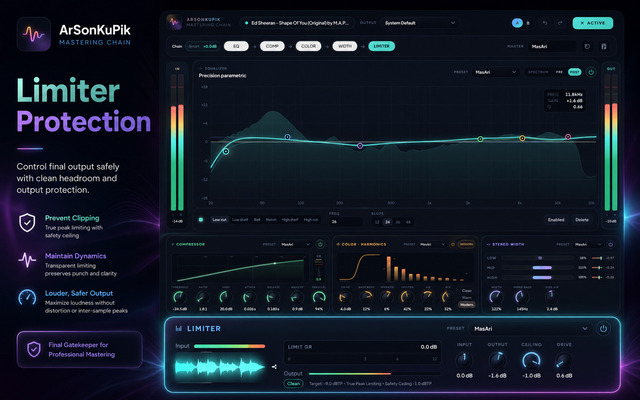Click the Enabled band button
This screenshot has height=400, width=640.
click(x=556, y=220)
